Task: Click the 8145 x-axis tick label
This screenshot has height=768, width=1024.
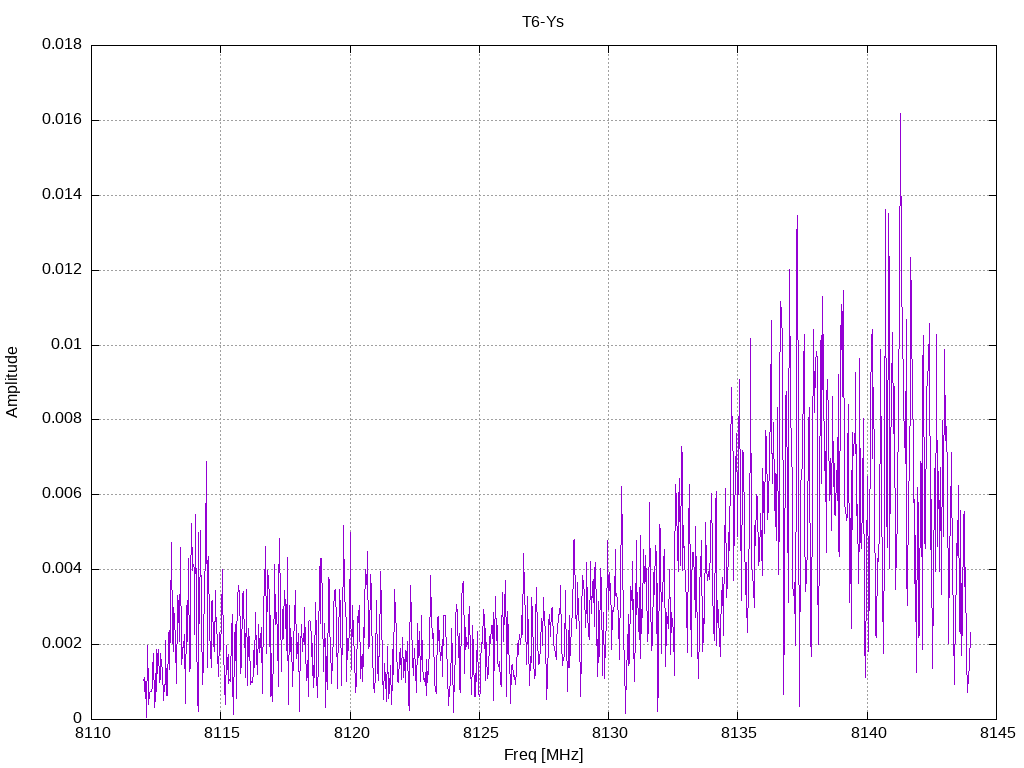Action: 997,733
